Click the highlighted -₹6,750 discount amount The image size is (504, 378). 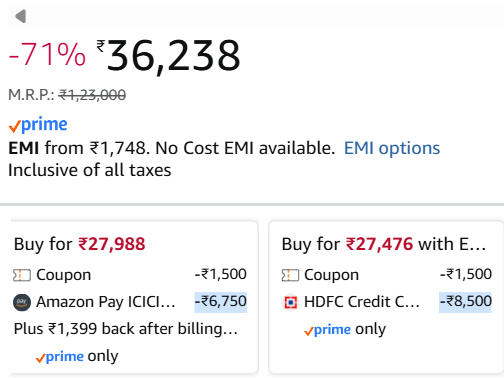[221, 302]
